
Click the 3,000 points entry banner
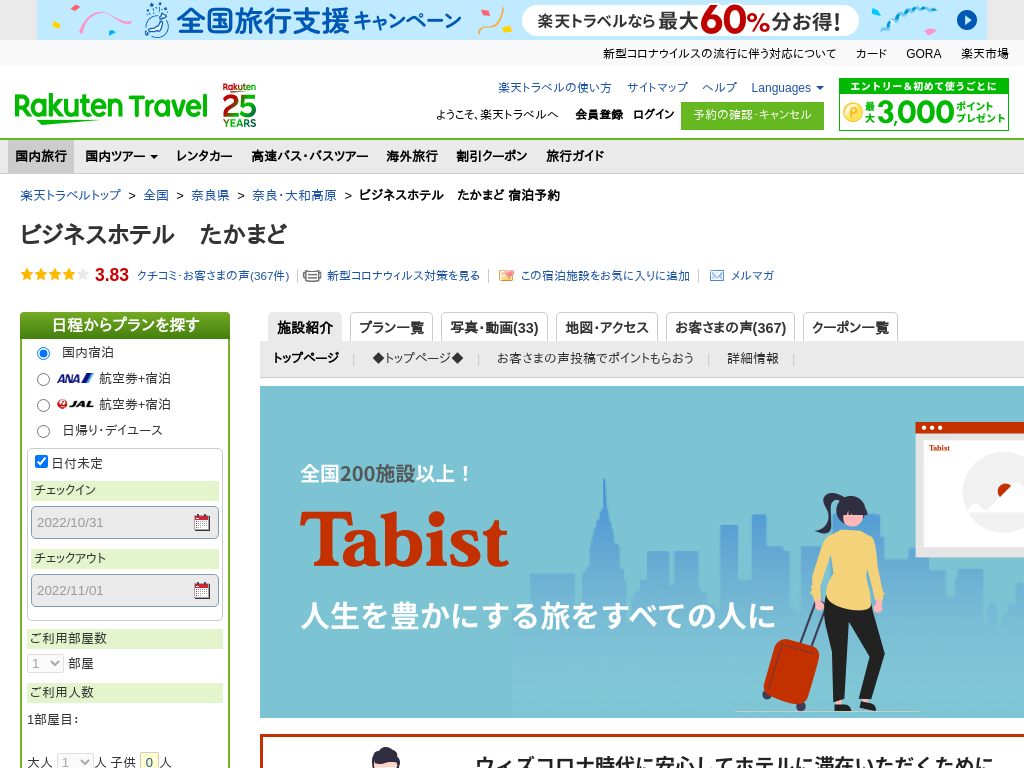point(923,104)
